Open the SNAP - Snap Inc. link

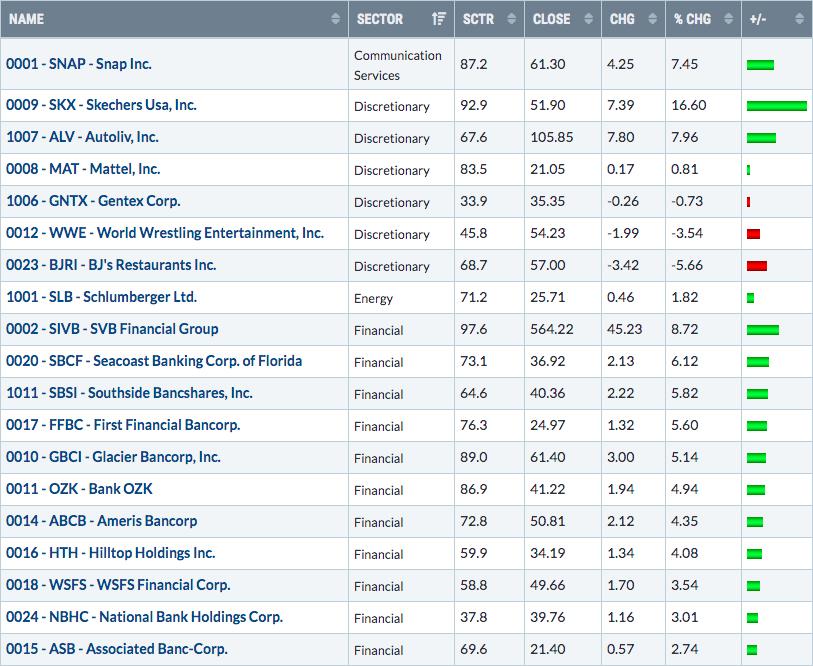pyautogui.click(x=79, y=64)
